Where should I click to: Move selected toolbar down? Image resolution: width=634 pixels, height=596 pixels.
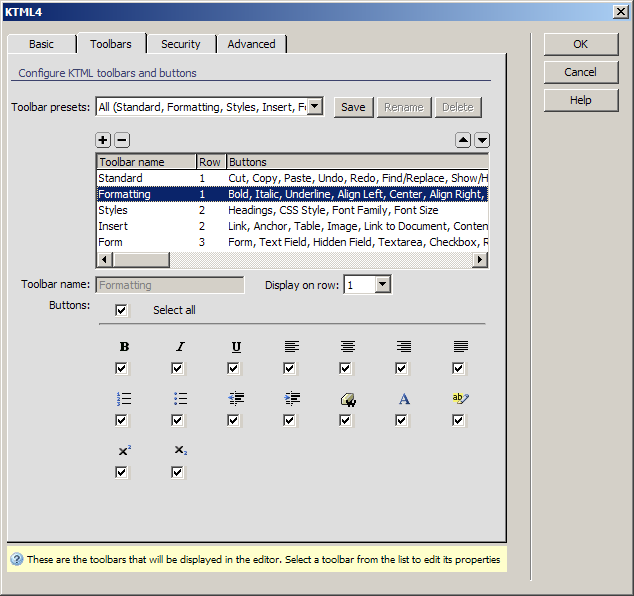coord(482,140)
